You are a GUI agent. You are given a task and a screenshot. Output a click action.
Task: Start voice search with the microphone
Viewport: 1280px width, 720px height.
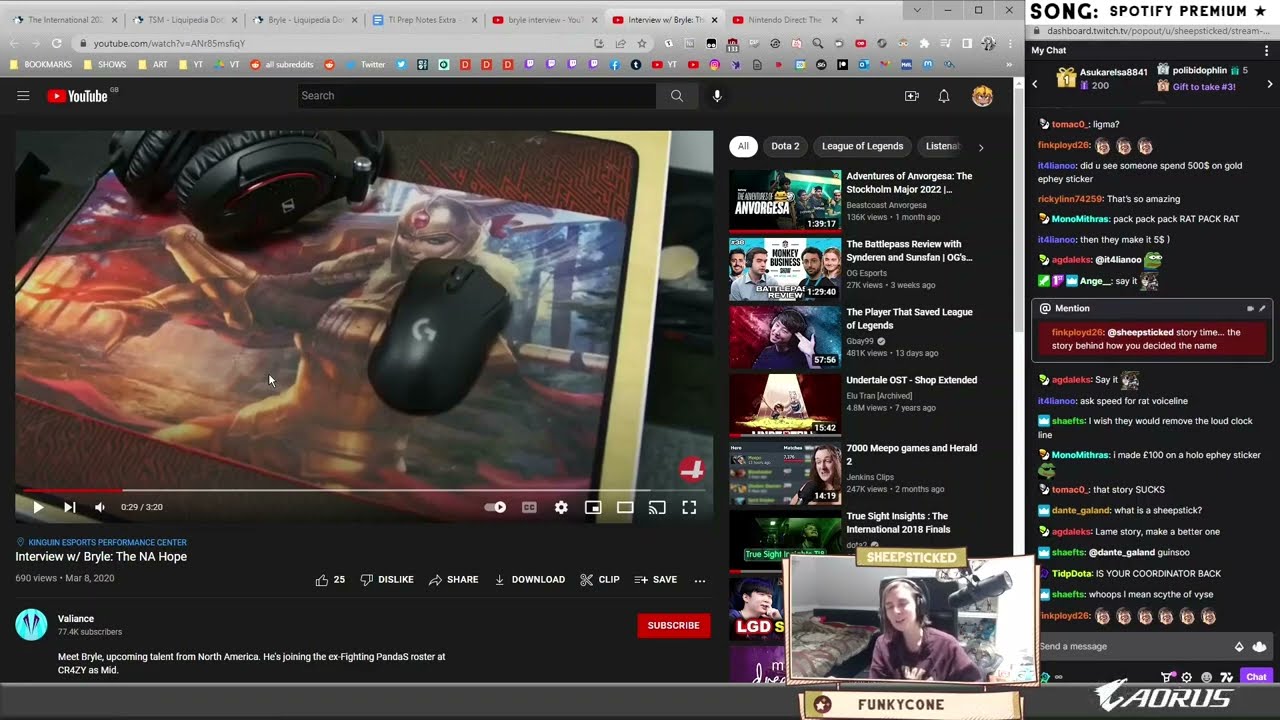pos(717,96)
